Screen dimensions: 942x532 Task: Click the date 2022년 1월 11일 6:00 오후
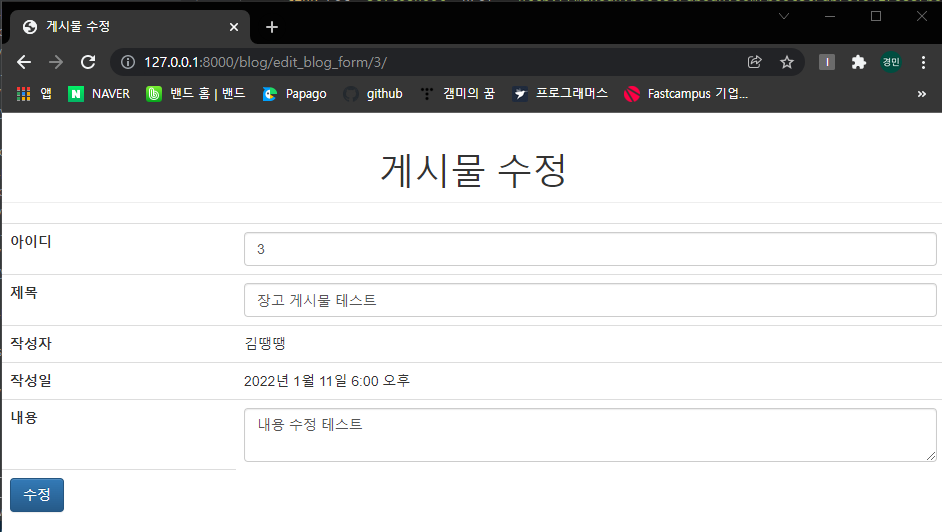pos(327,381)
